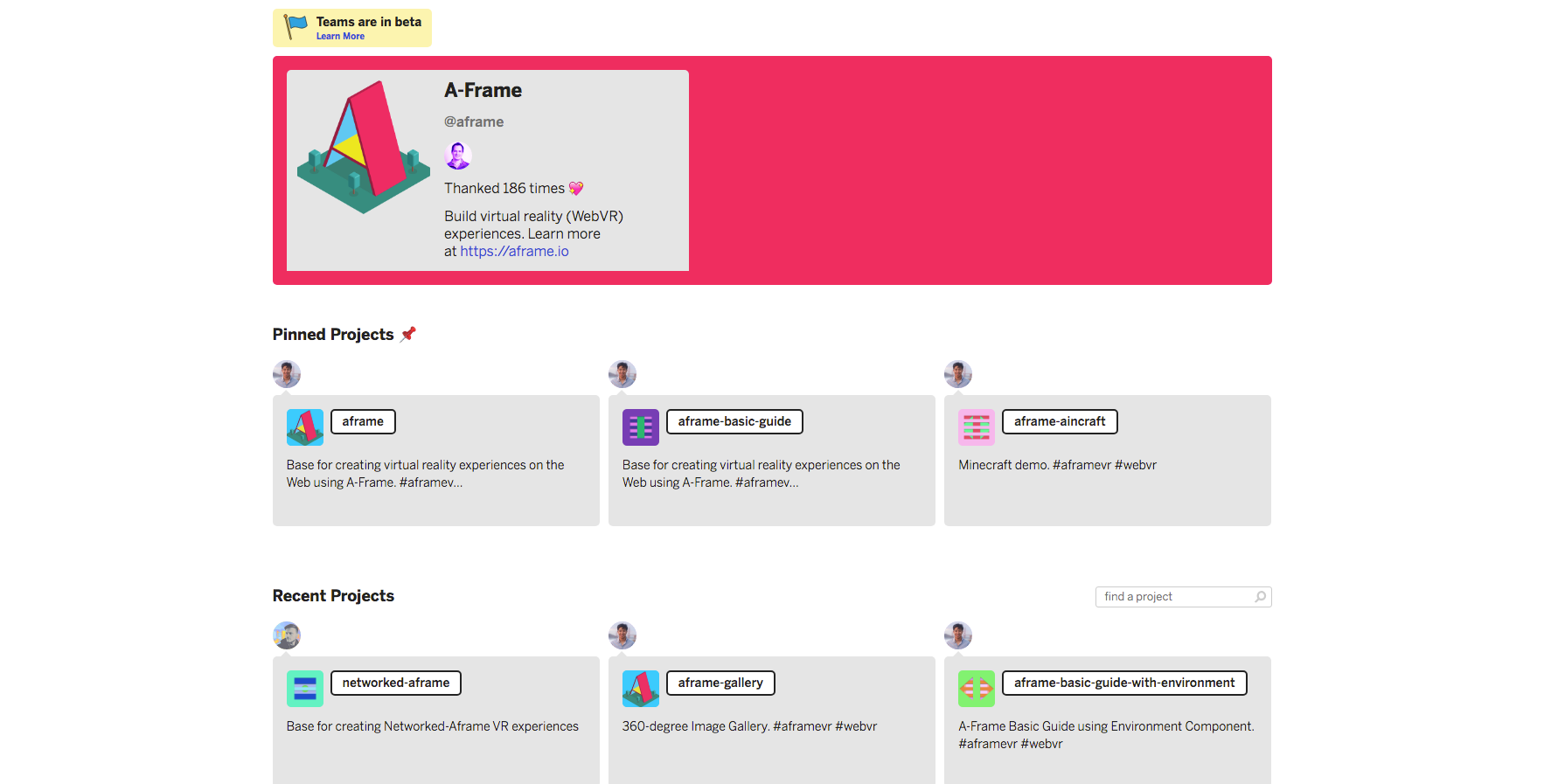
Task: Click the Networked-Aframe VR experiences description
Action: pos(433,726)
